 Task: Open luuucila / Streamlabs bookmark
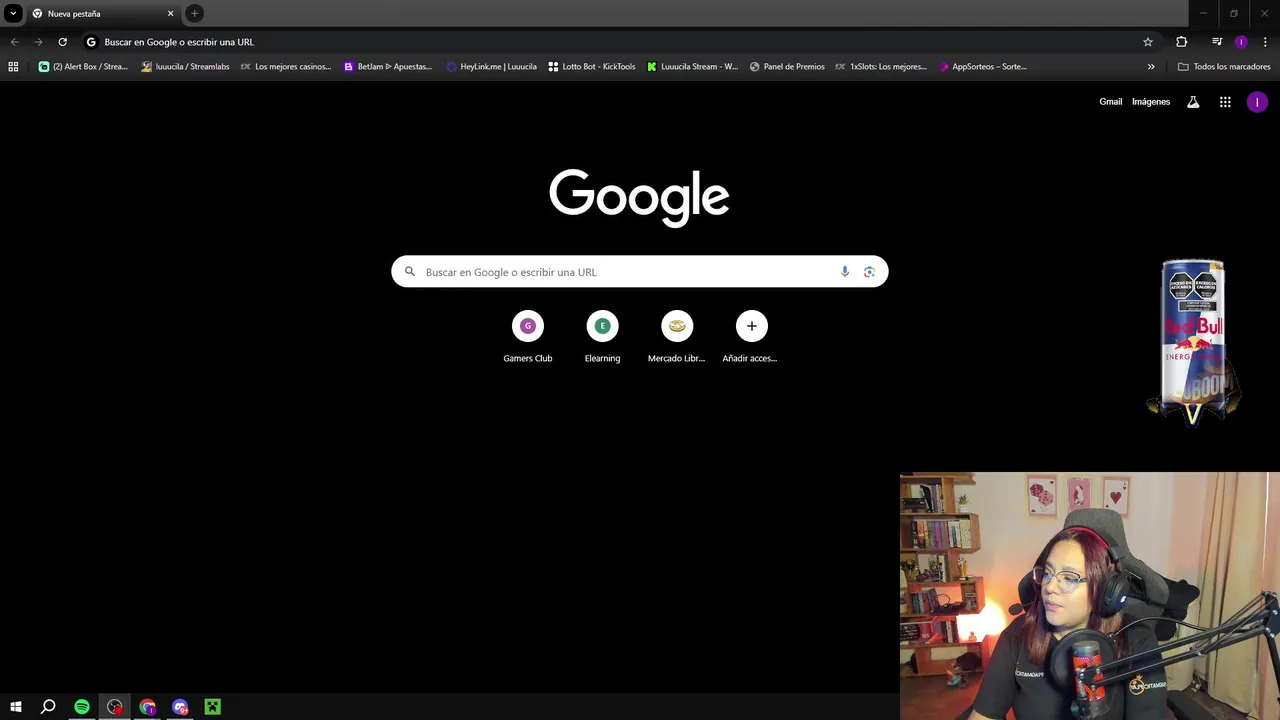point(186,67)
